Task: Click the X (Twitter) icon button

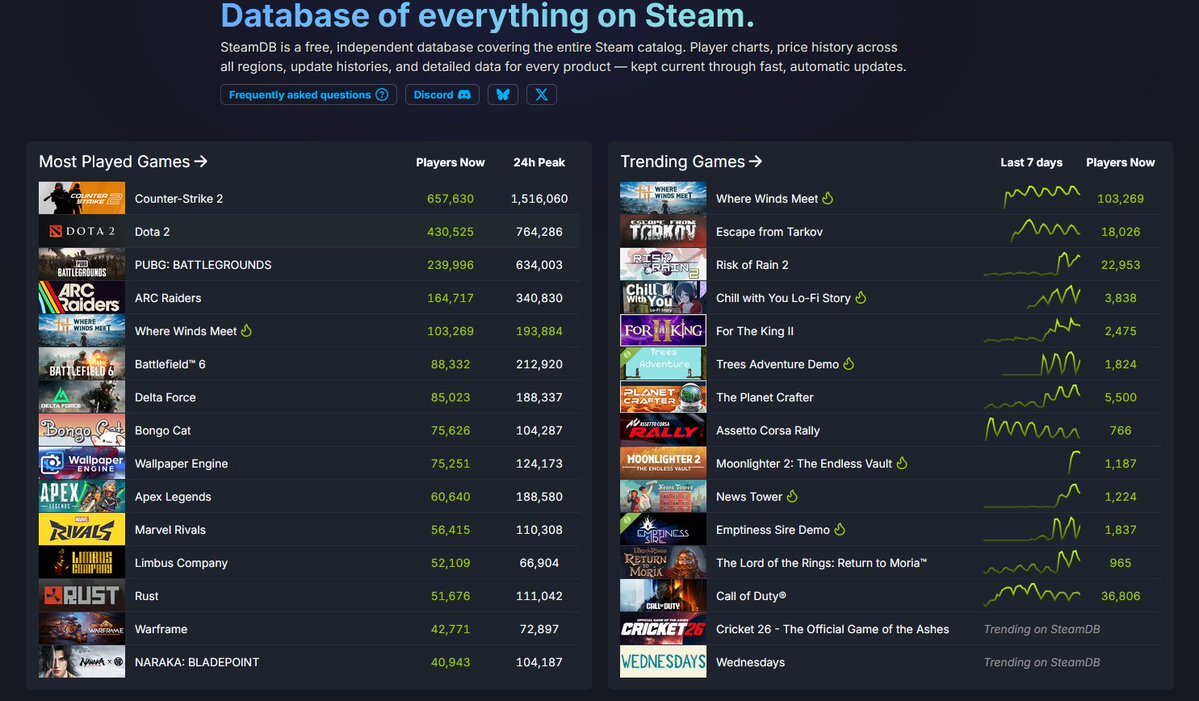Action: coord(541,95)
